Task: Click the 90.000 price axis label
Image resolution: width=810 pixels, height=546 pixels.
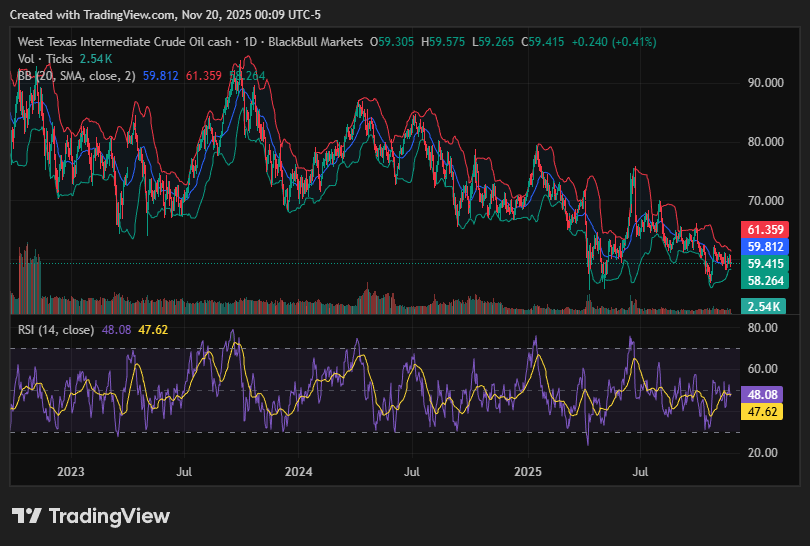Action: pyautogui.click(x=766, y=82)
